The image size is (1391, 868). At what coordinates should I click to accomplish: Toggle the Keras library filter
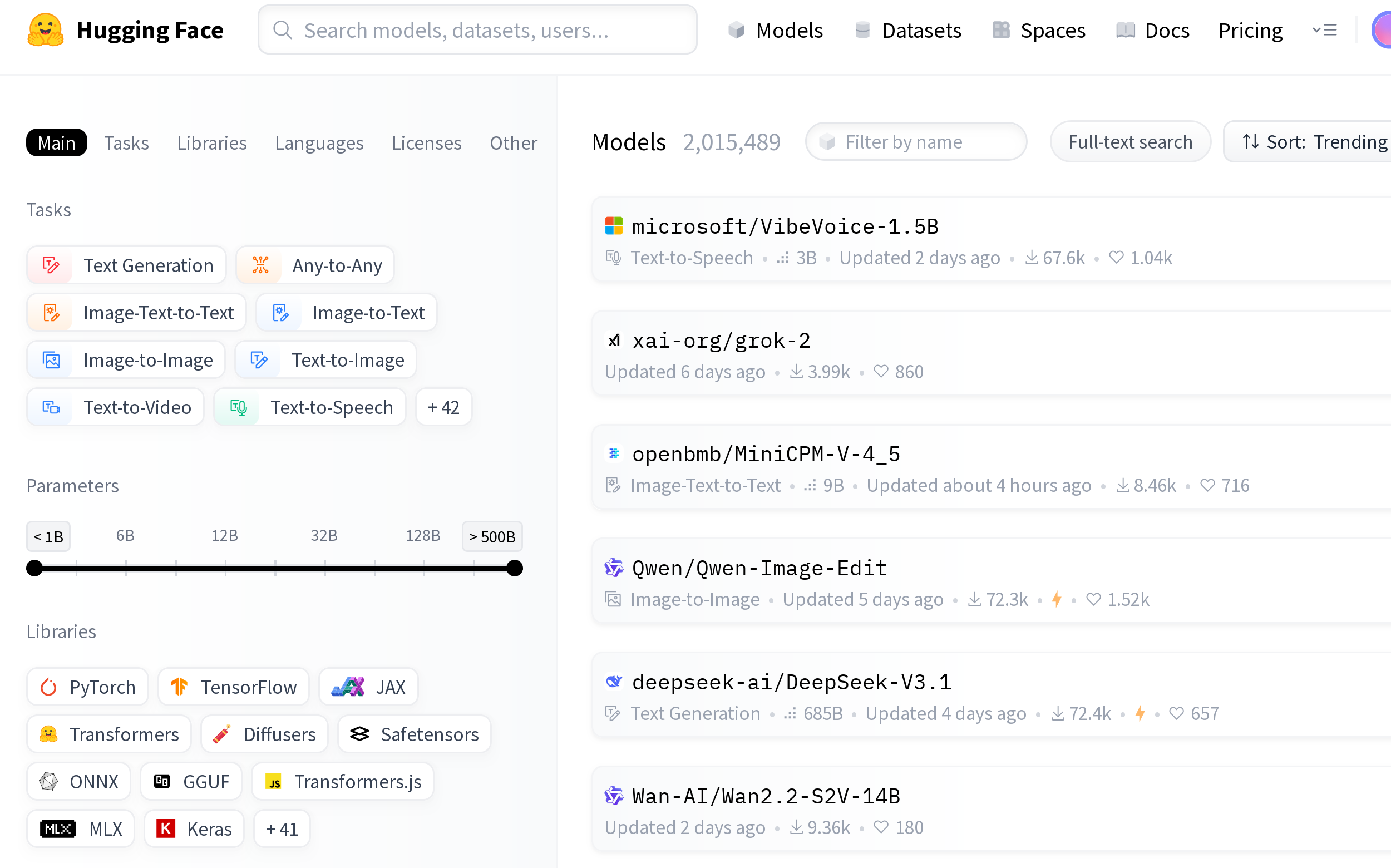pyautogui.click(x=194, y=829)
